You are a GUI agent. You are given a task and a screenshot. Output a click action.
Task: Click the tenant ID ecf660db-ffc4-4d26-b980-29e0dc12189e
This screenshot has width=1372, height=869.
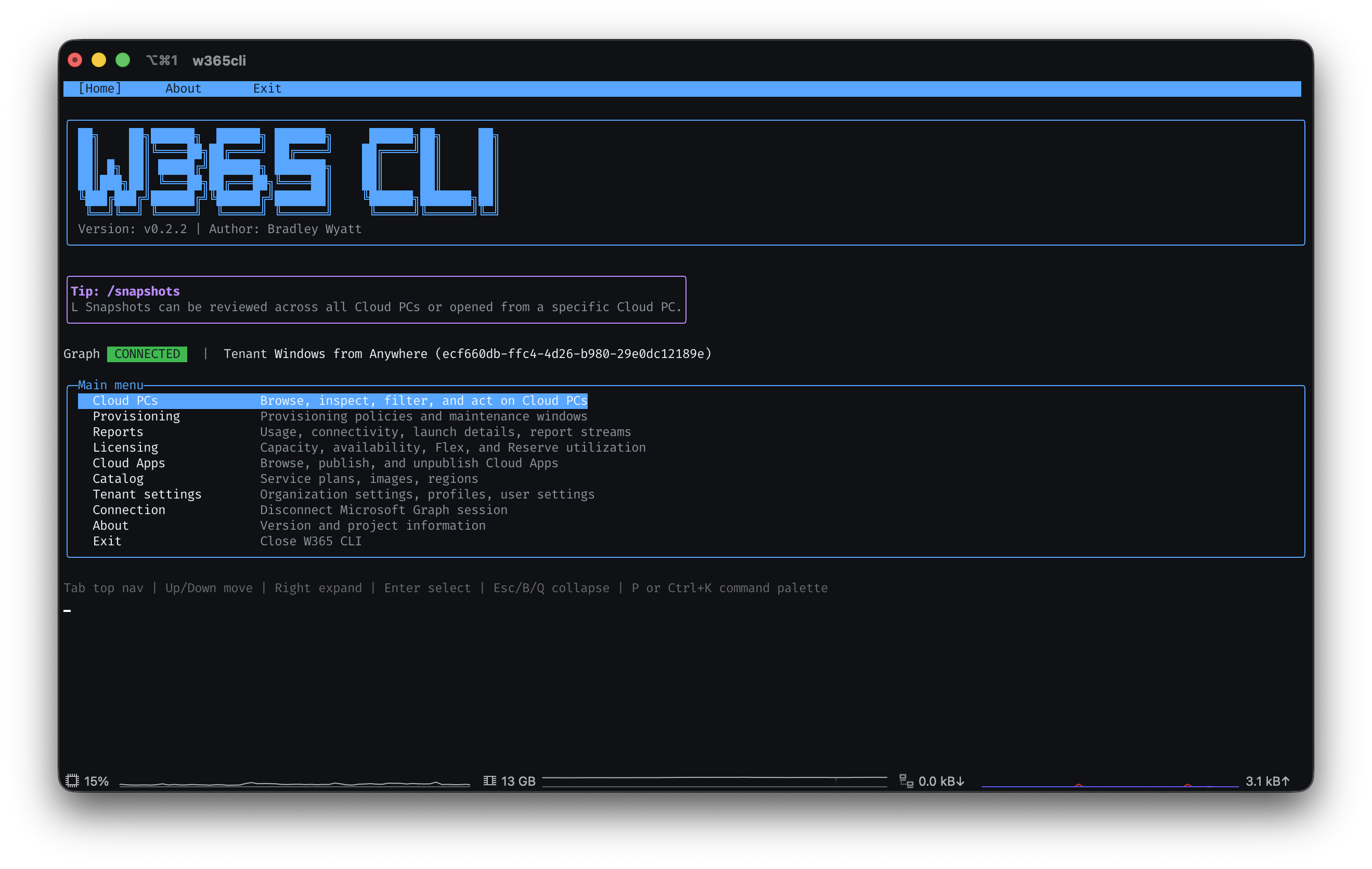(x=573, y=354)
